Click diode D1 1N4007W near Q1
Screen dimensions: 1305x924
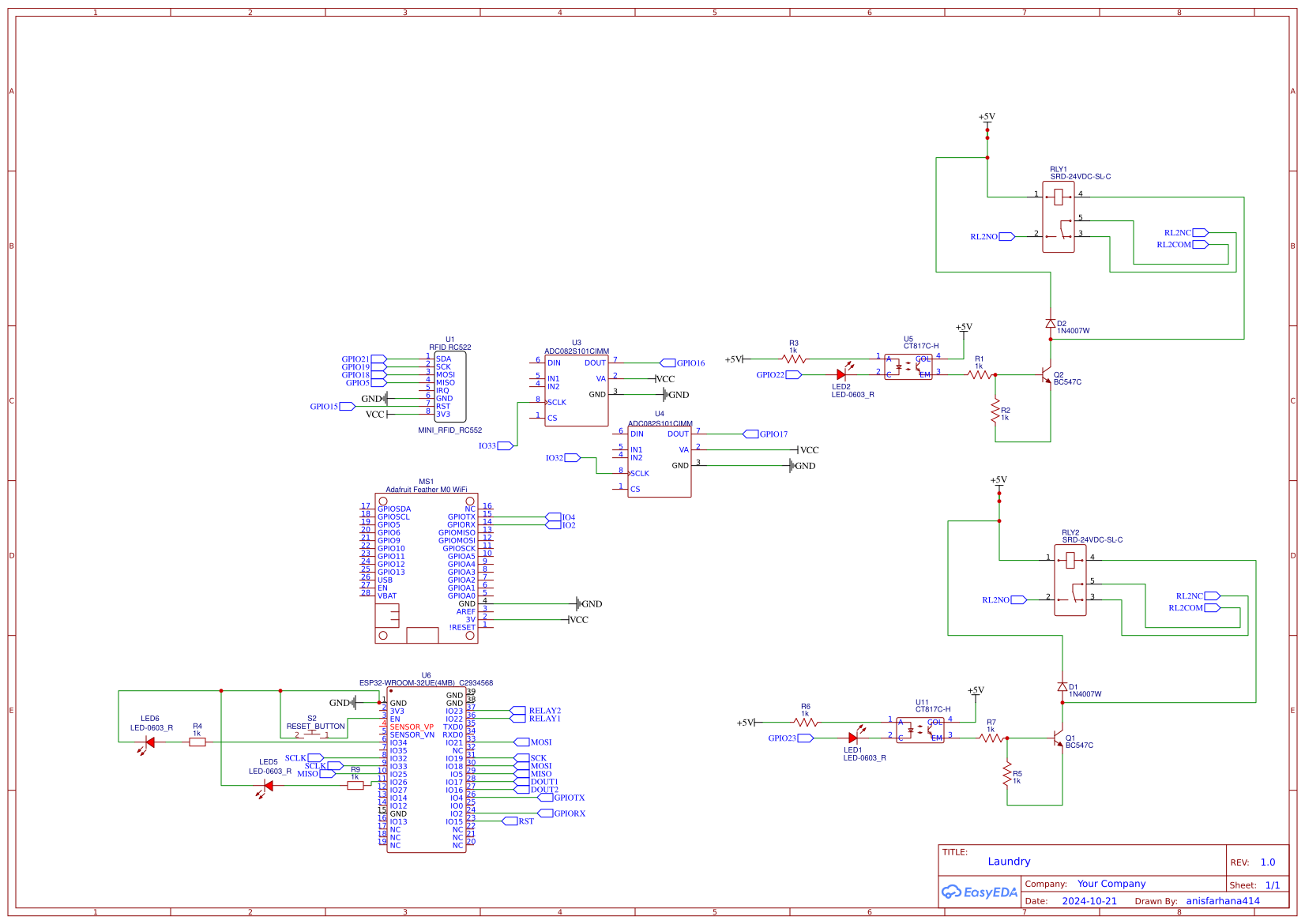click(1062, 687)
